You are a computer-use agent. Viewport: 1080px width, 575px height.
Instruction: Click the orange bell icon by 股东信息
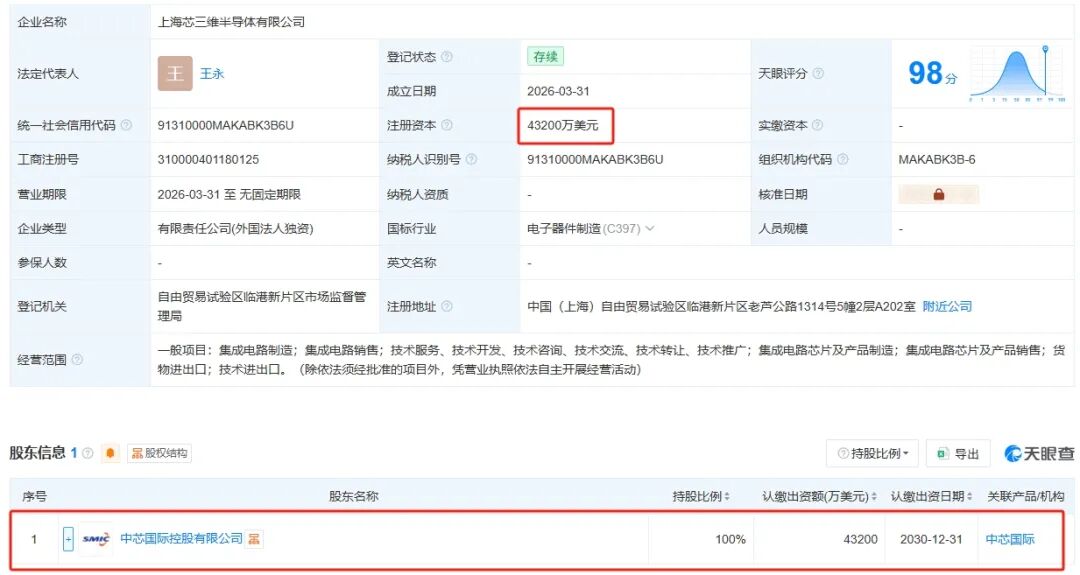110,454
